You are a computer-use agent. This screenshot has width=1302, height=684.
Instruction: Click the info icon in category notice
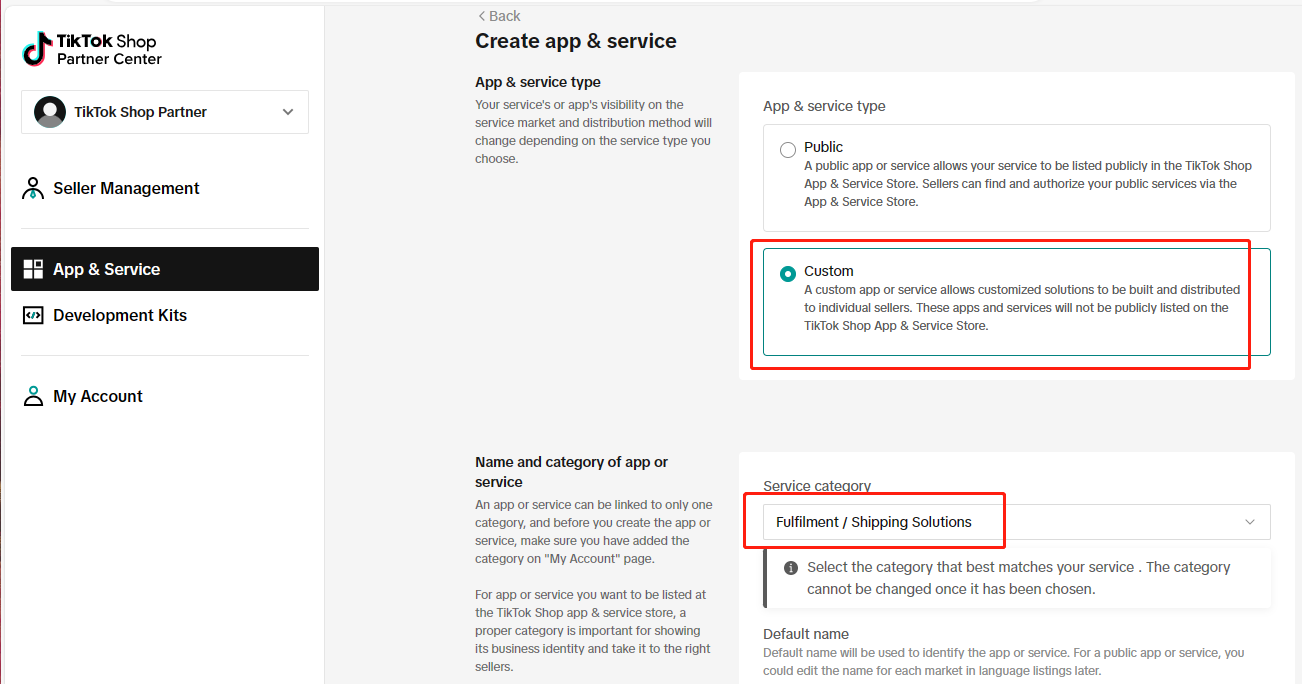coord(790,567)
